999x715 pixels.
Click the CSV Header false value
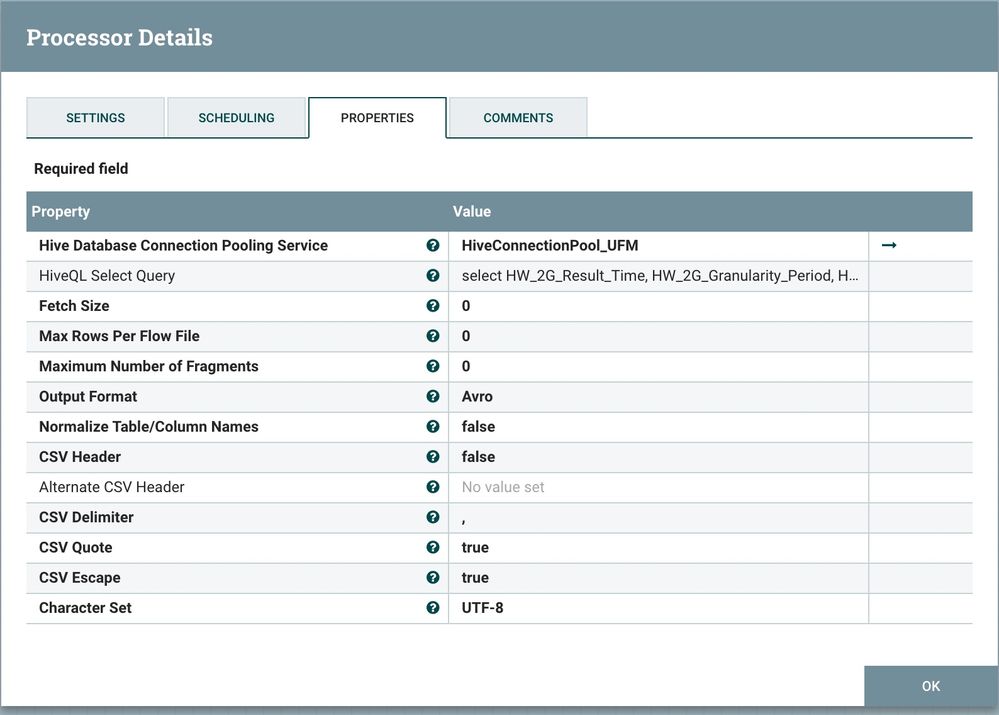click(x=478, y=457)
